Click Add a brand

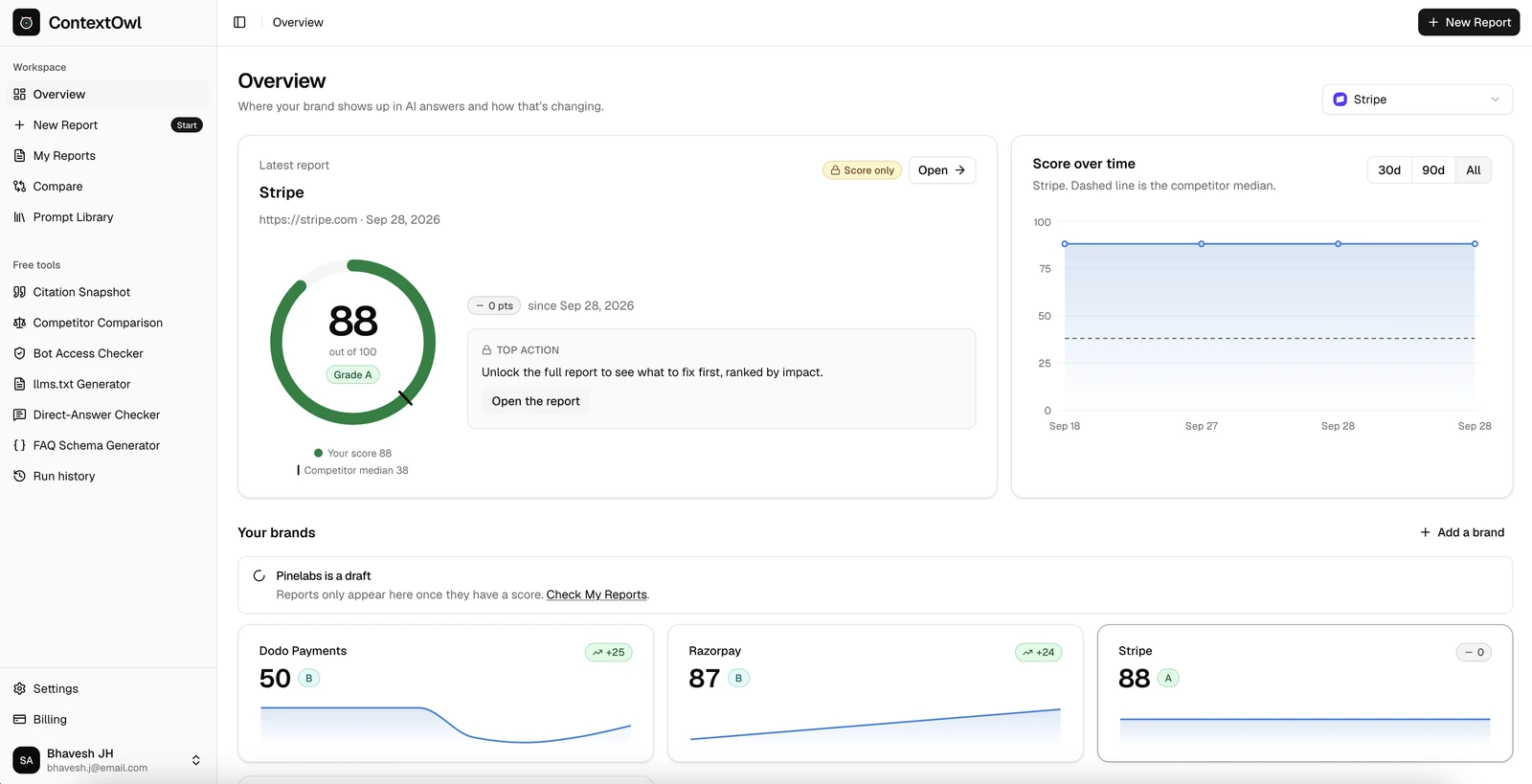coord(1462,532)
